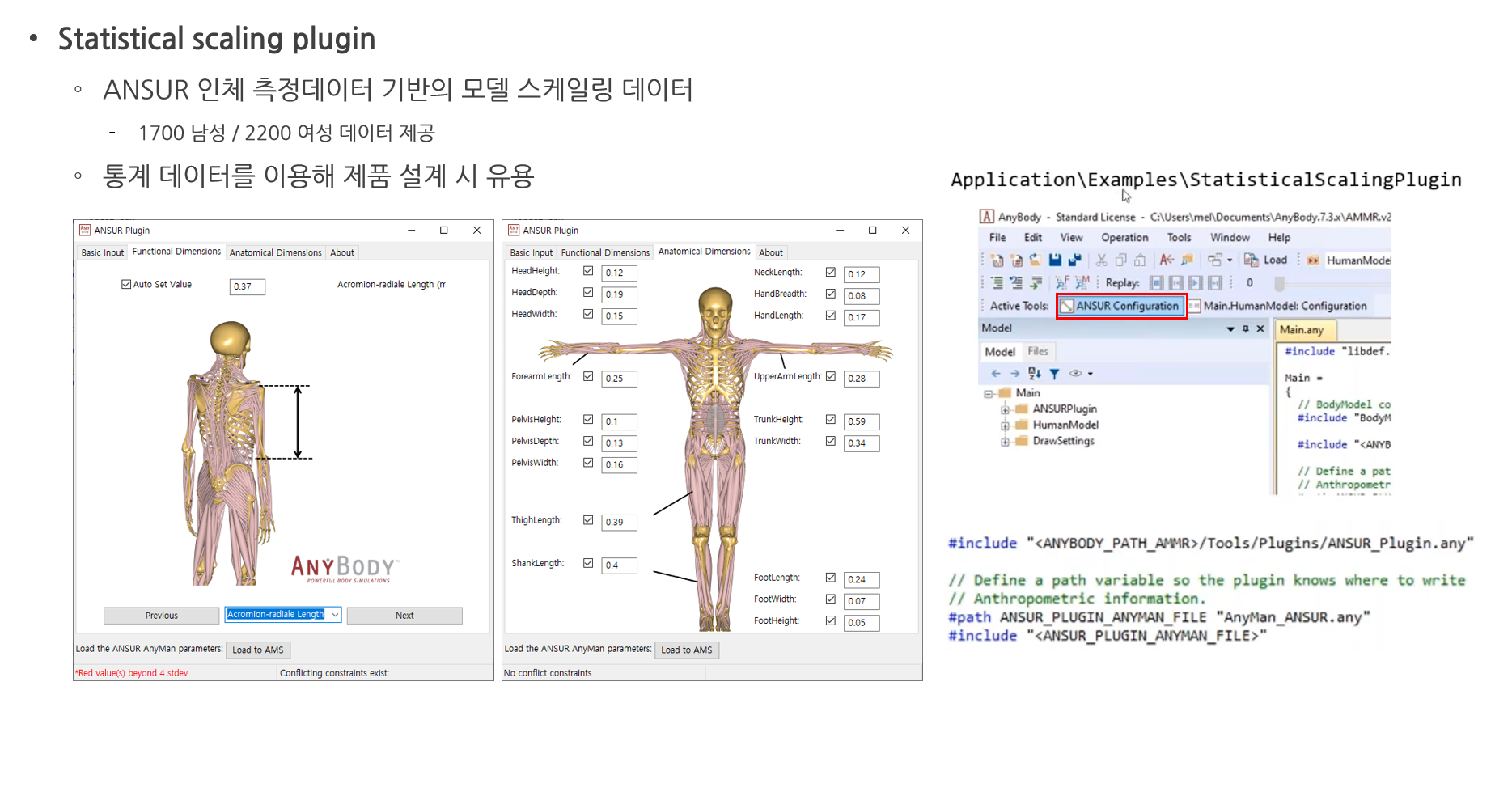Open the File menu in AnyBody

click(997, 238)
